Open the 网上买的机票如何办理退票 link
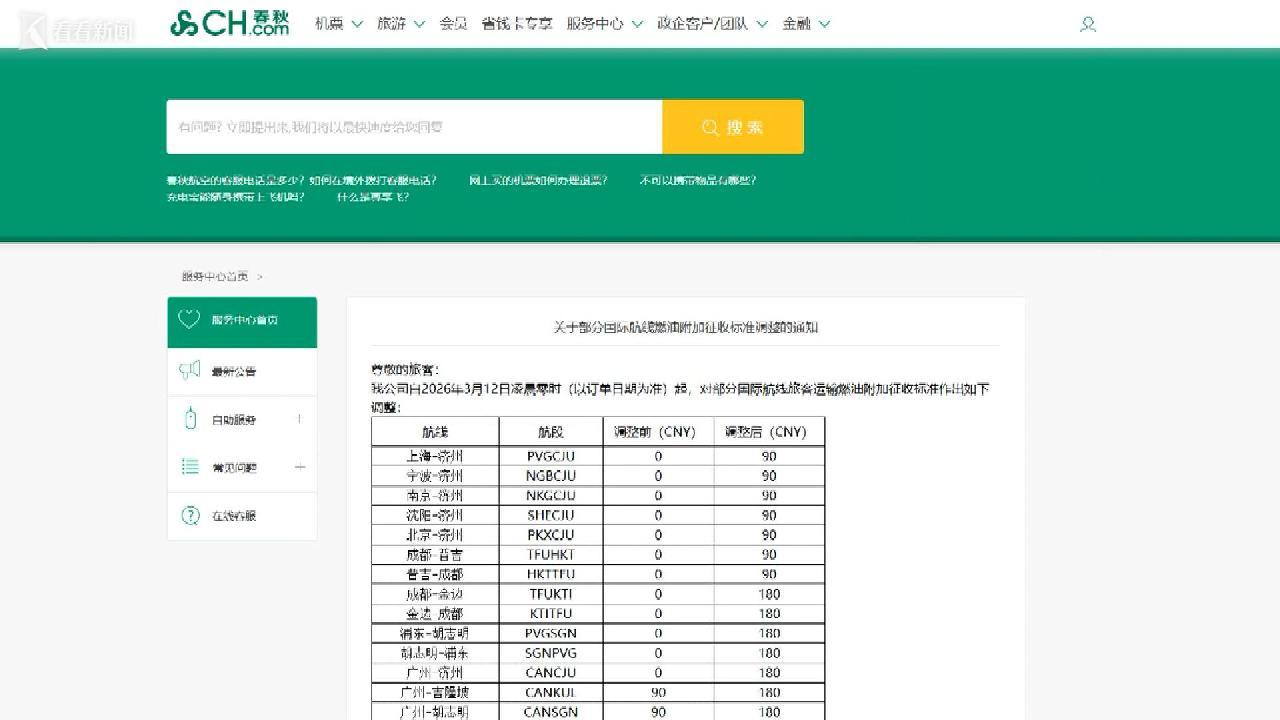Screen dimensions: 1280x720 (538, 181)
